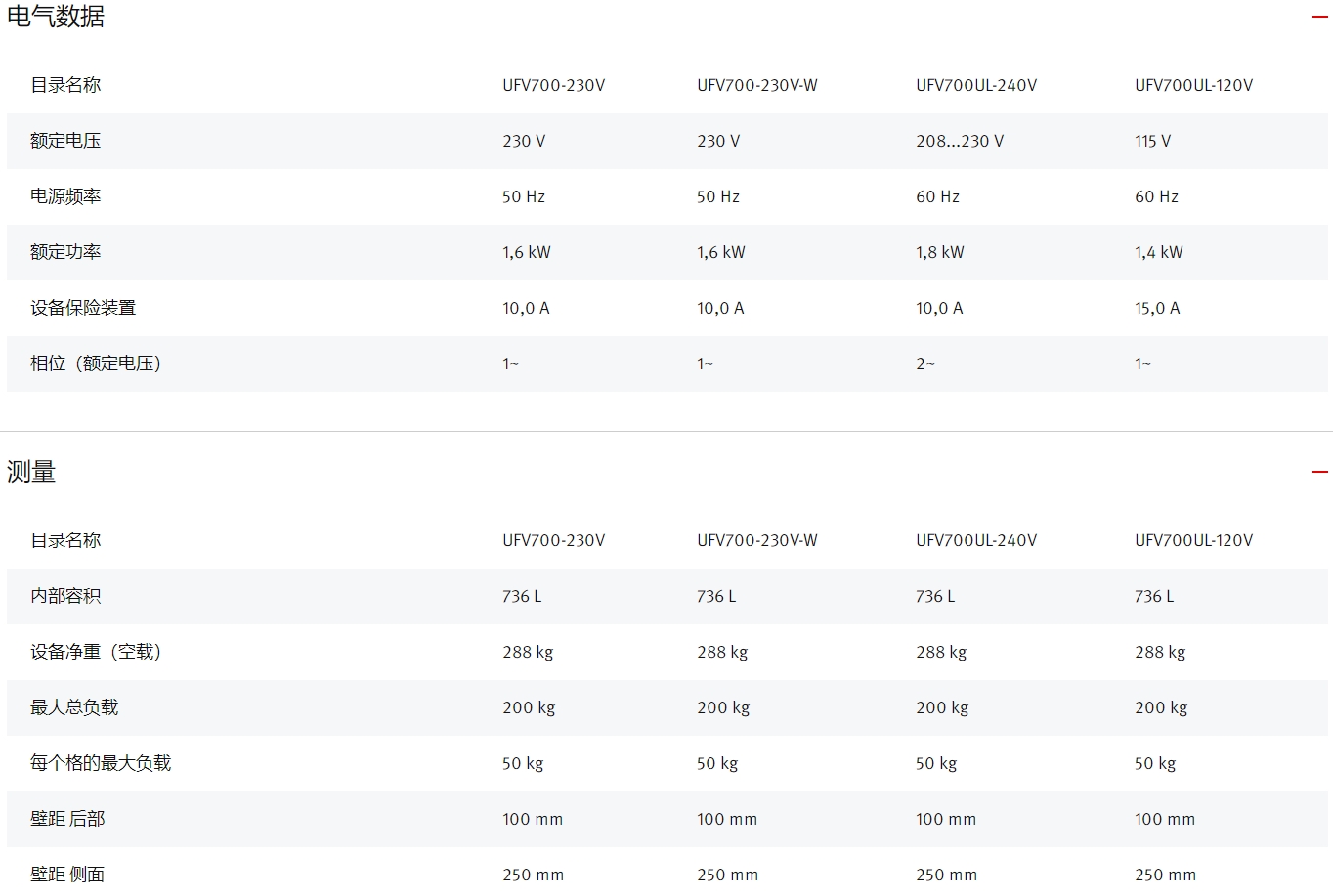Screen dimensions: 1333x896
Task: Select UFV700UL-240V header in 测量 table
Action: [976, 540]
